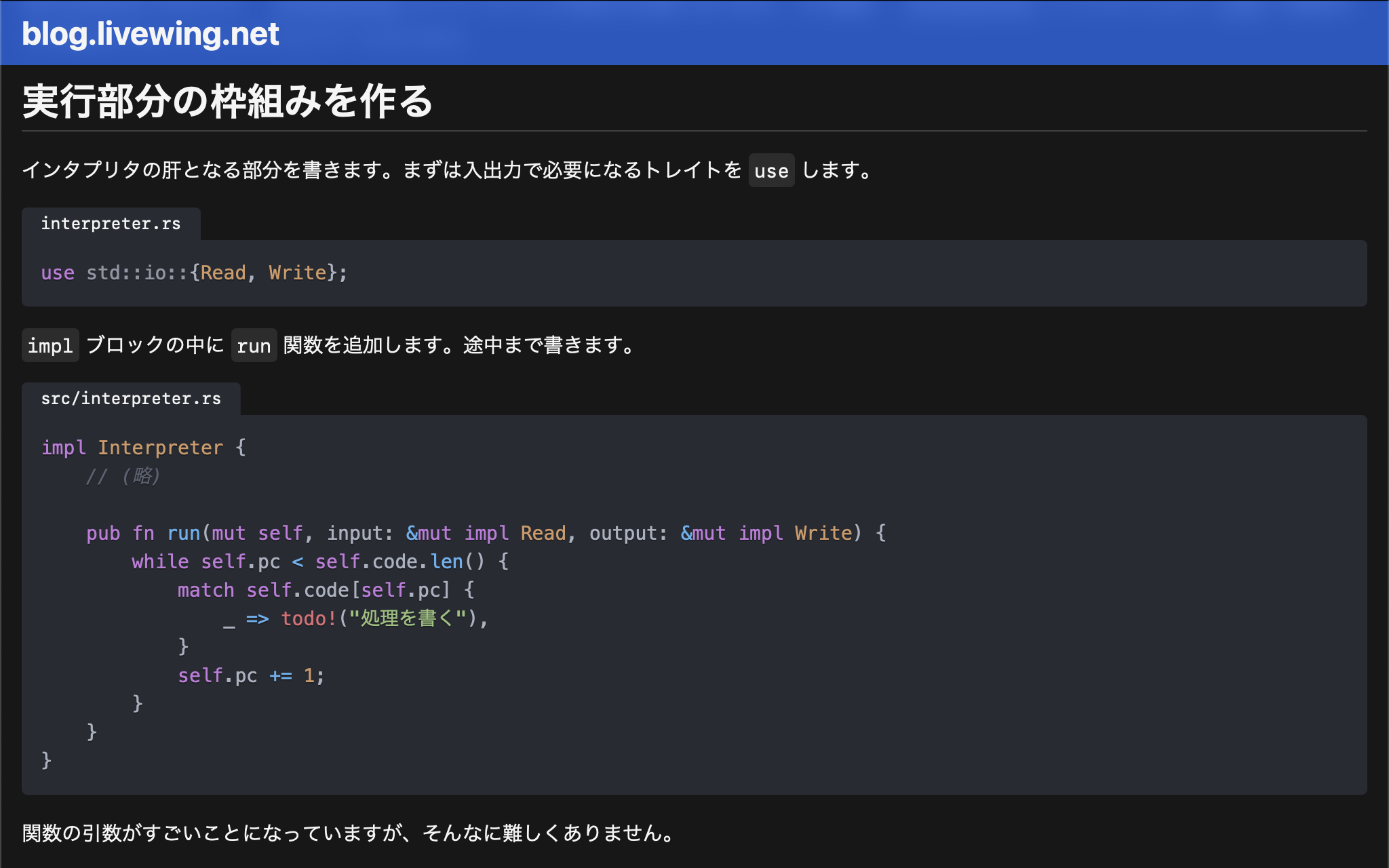Click the // (略) comment

point(123,476)
